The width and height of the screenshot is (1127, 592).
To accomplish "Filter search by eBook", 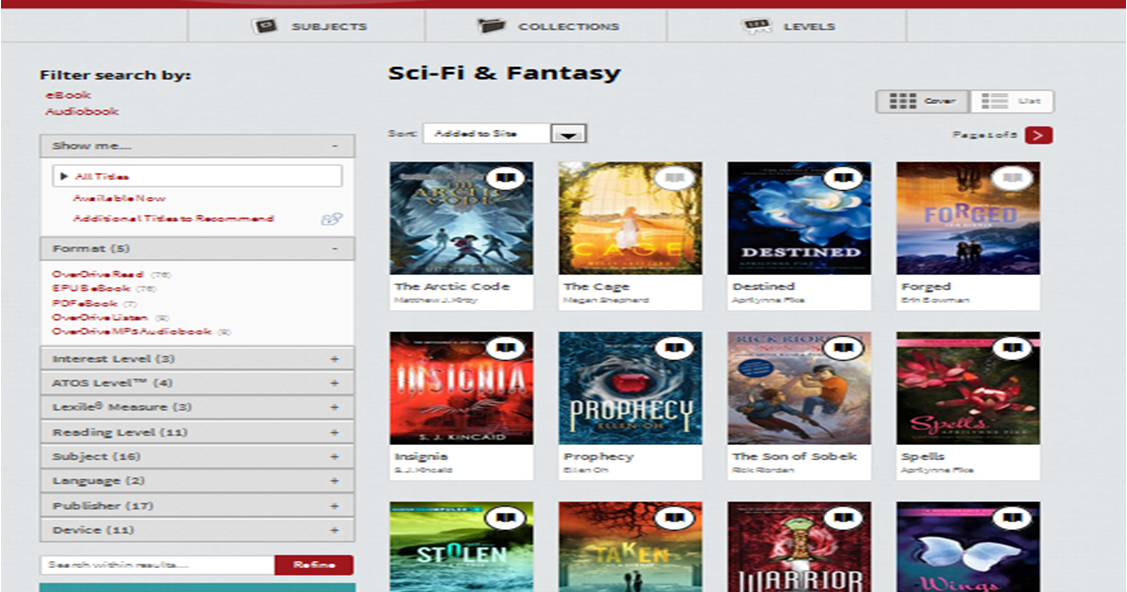I will [68, 95].
